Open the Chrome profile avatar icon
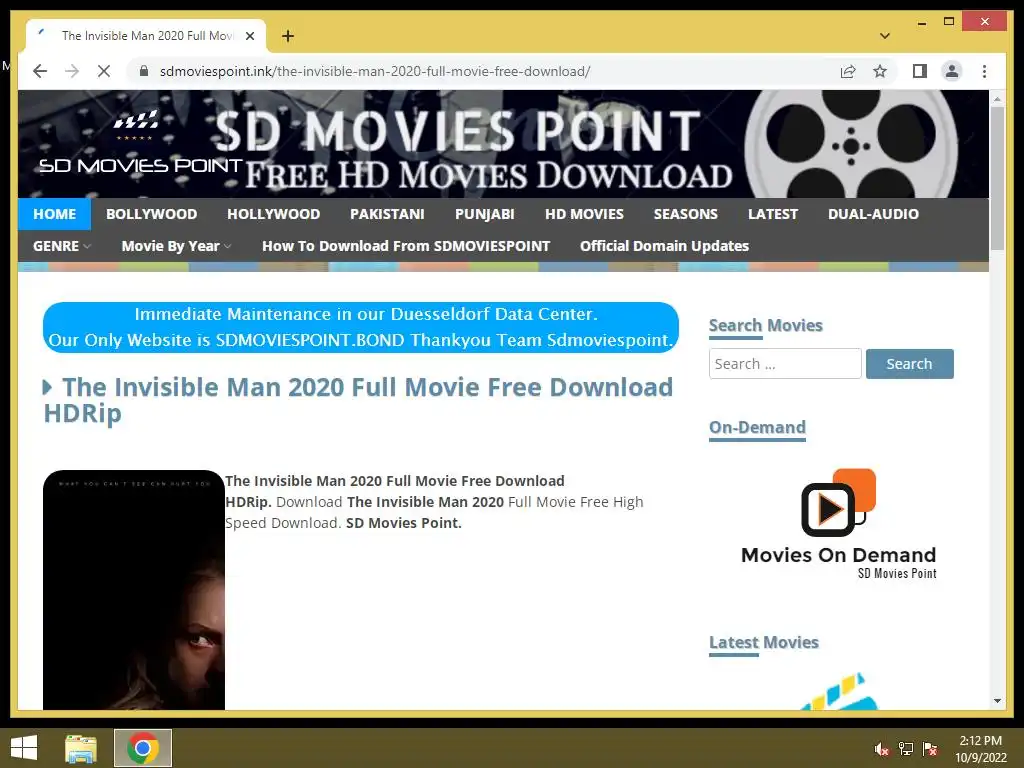Screen dimensions: 1024x768 click(952, 71)
